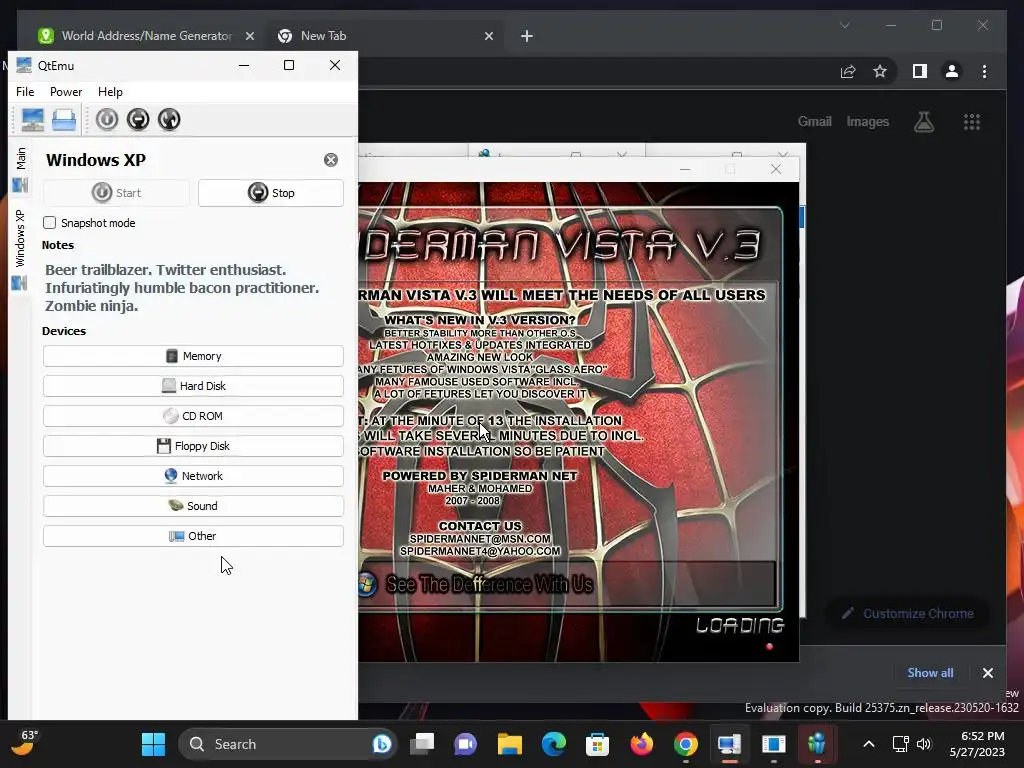Close the World Address/Name Generator tab

tap(249, 36)
